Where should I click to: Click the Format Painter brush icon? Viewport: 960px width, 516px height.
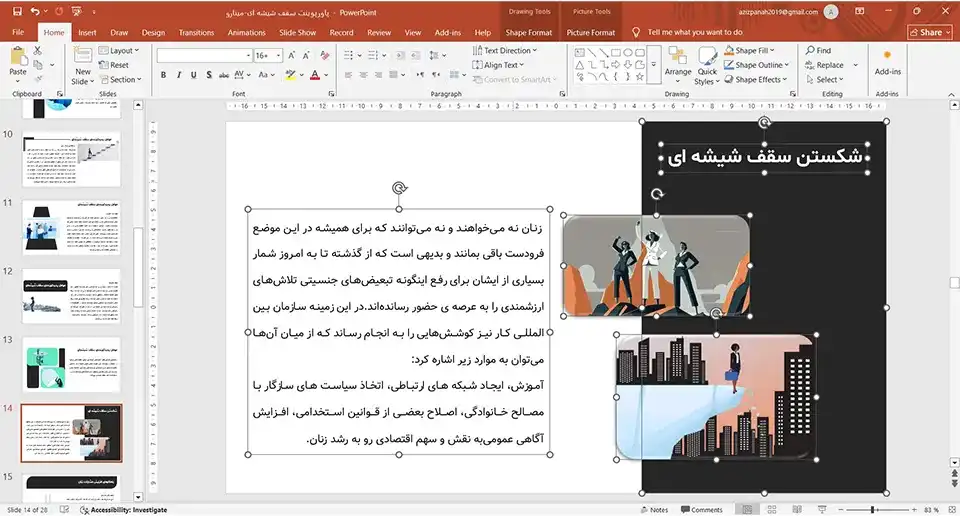(x=38, y=79)
